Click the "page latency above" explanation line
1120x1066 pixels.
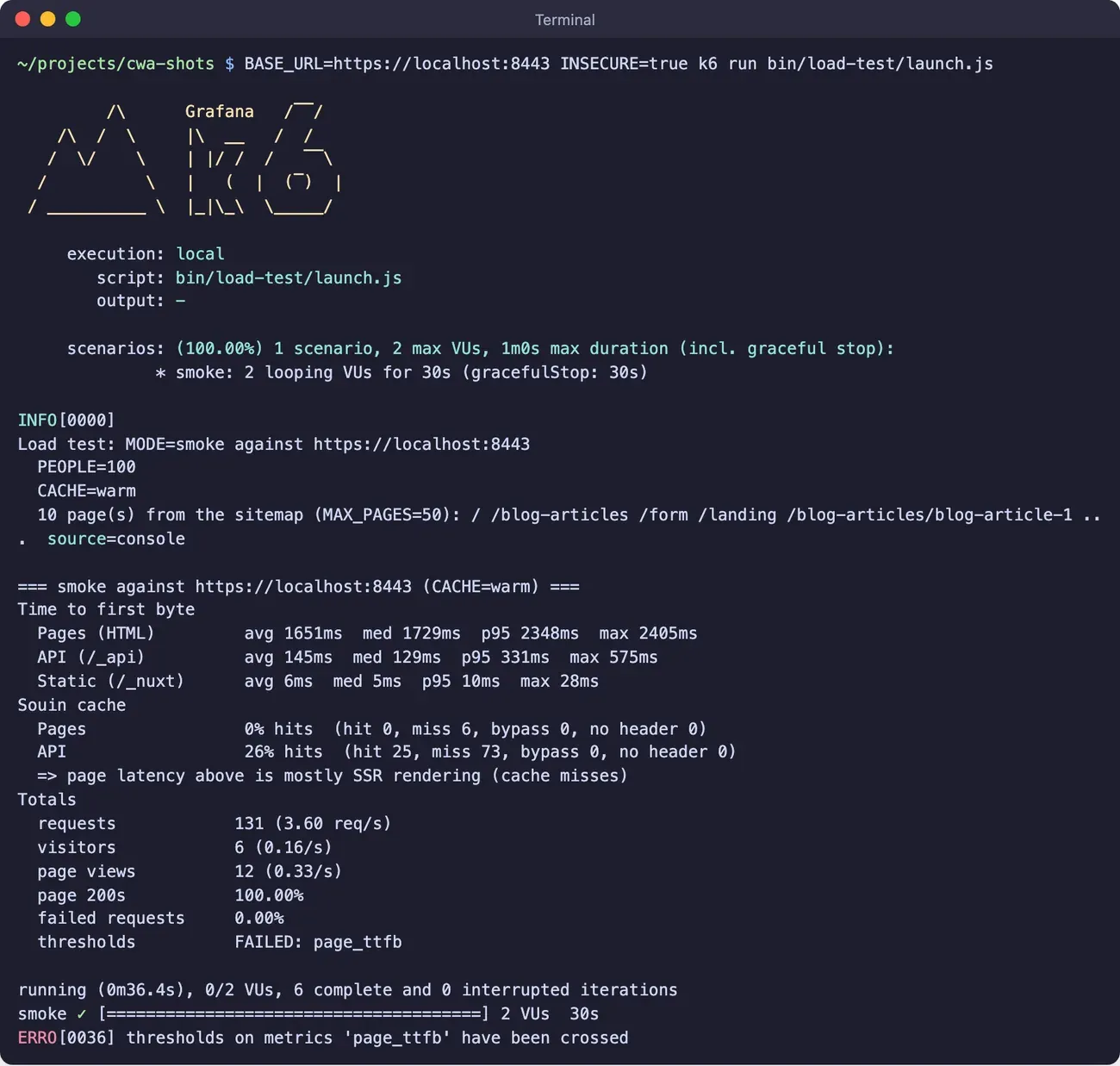pyautogui.click(x=332, y=776)
